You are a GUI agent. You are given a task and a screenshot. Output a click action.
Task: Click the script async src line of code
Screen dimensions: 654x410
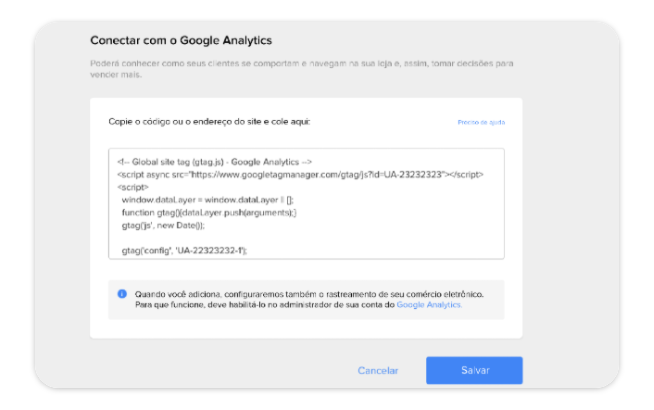(x=300, y=175)
